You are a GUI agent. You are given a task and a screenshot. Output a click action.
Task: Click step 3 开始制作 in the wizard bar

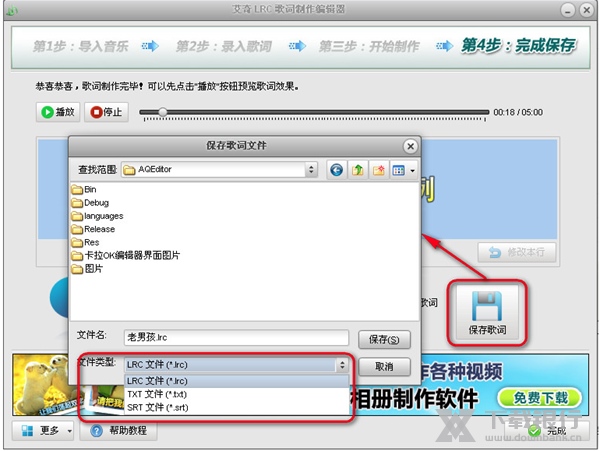pyautogui.click(x=369, y=47)
